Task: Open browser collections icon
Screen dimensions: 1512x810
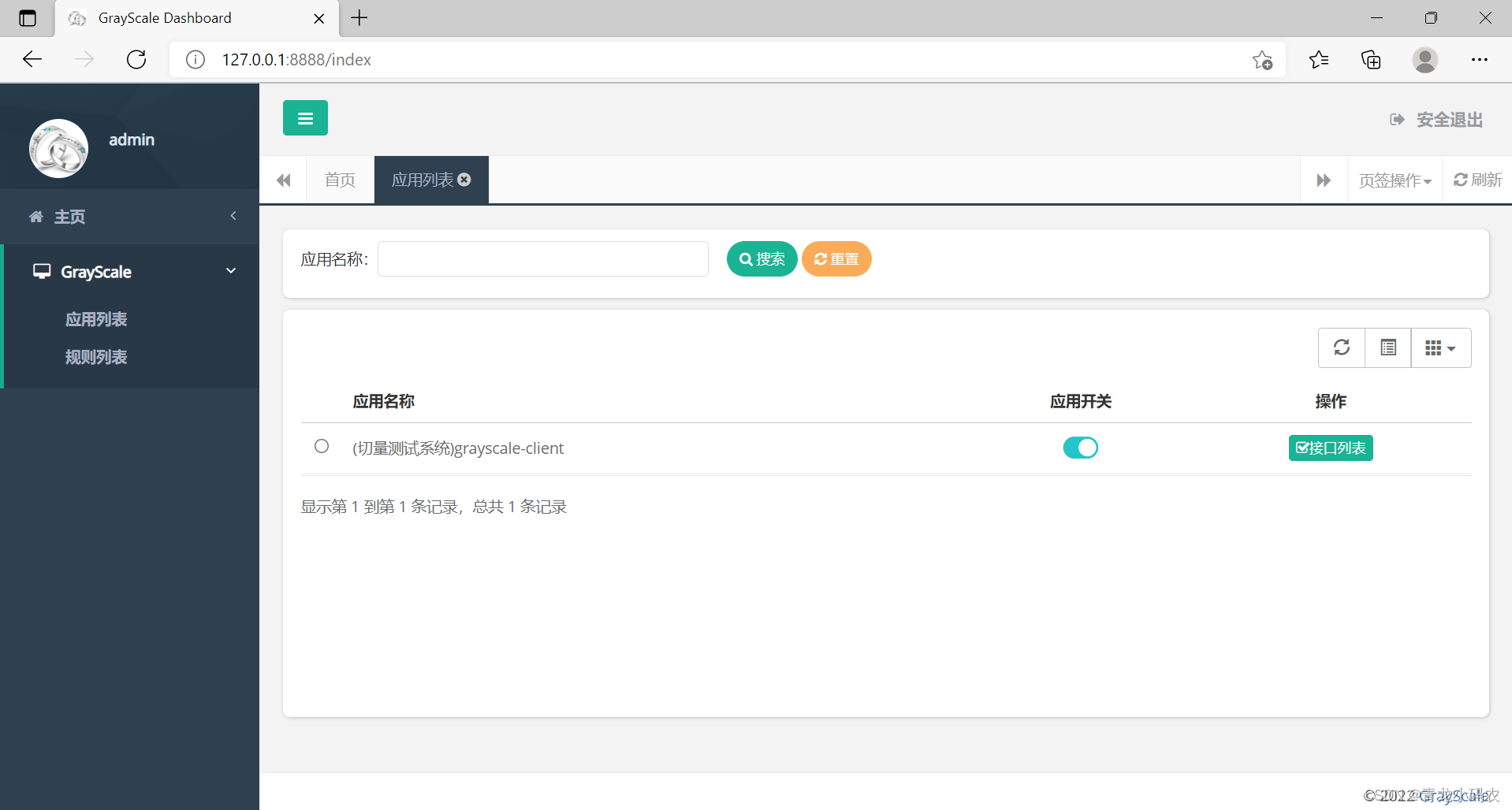Action: [x=1371, y=60]
